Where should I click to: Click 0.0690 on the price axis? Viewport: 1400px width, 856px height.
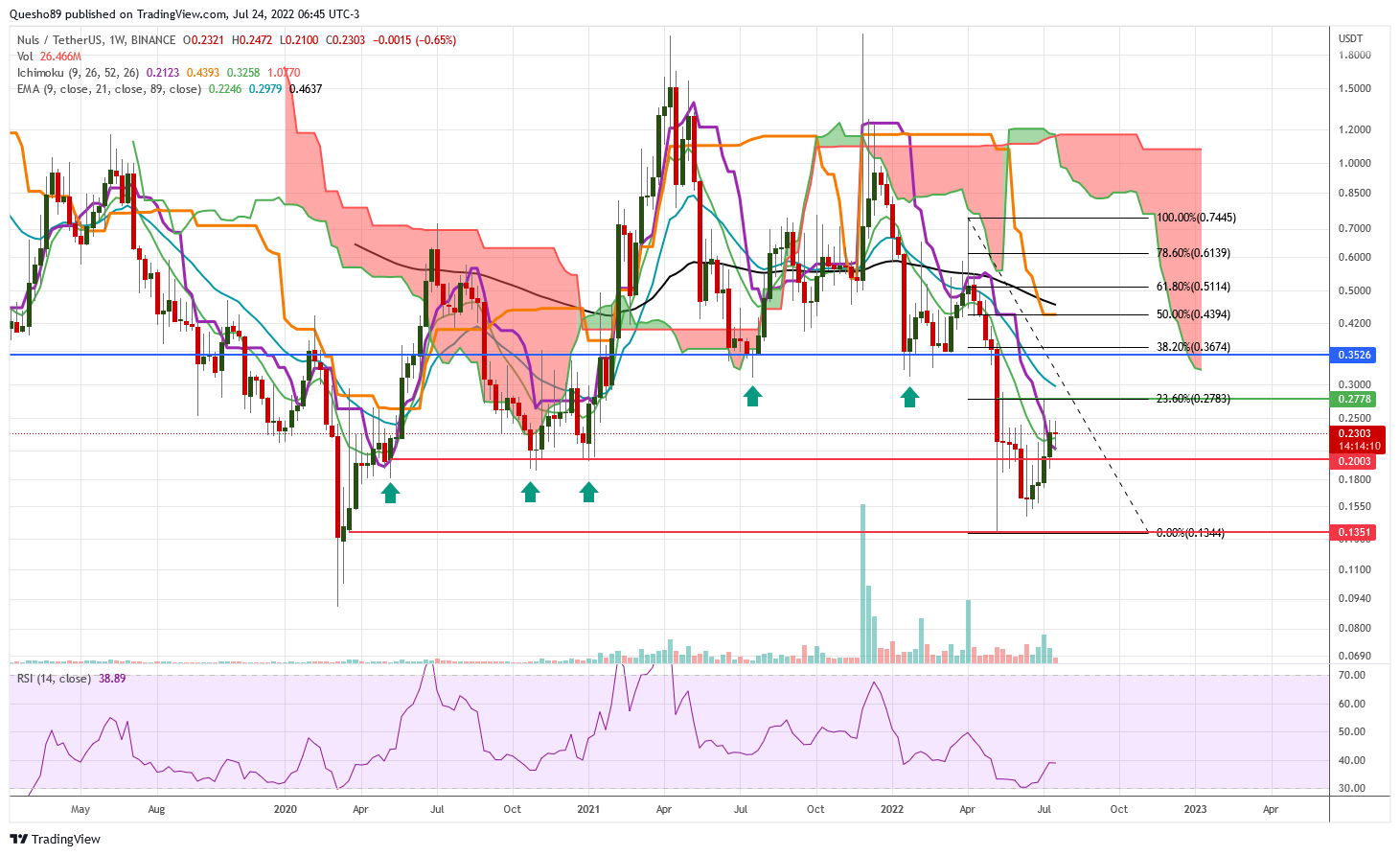[1355, 656]
